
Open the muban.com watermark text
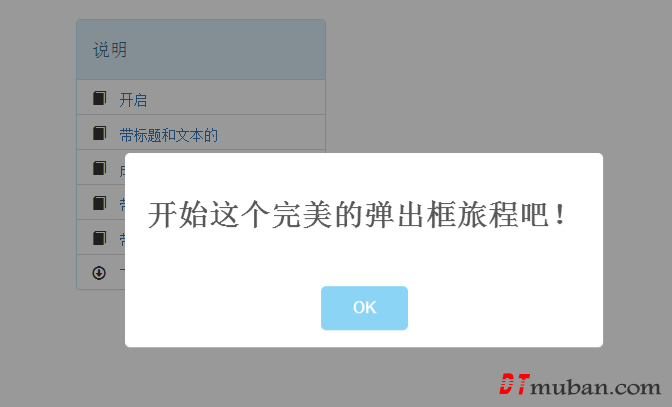point(596,387)
